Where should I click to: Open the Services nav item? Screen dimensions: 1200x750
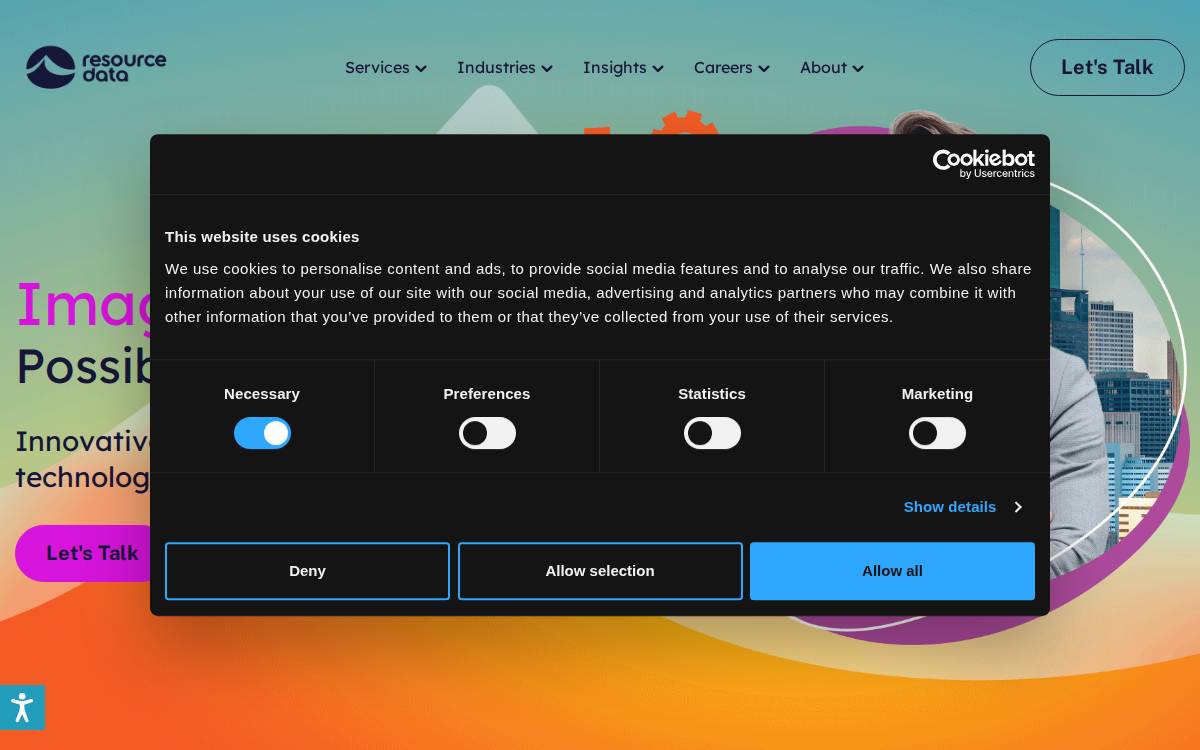click(x=377, y=68)
